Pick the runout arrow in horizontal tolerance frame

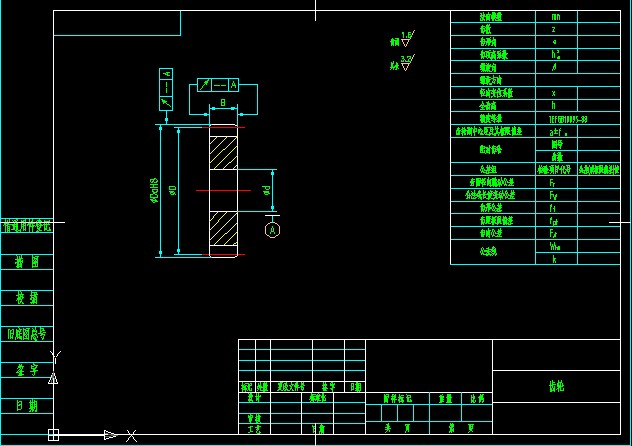pos(204,85)
